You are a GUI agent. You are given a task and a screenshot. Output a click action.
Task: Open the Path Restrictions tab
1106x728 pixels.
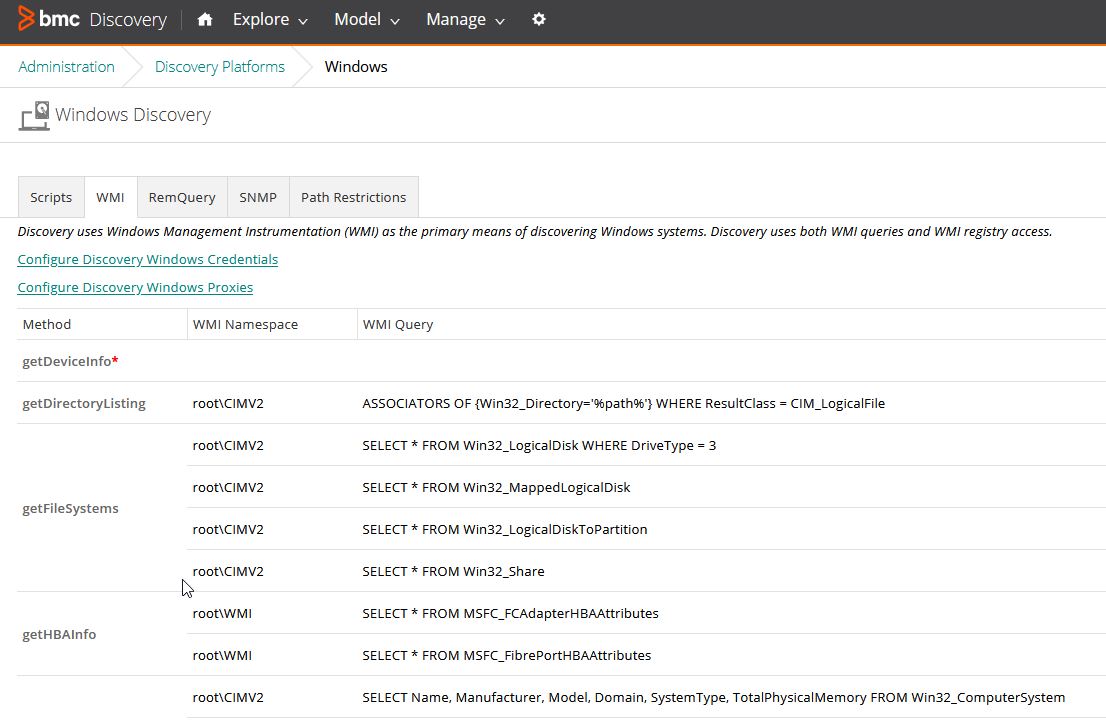tap(353, 197)
